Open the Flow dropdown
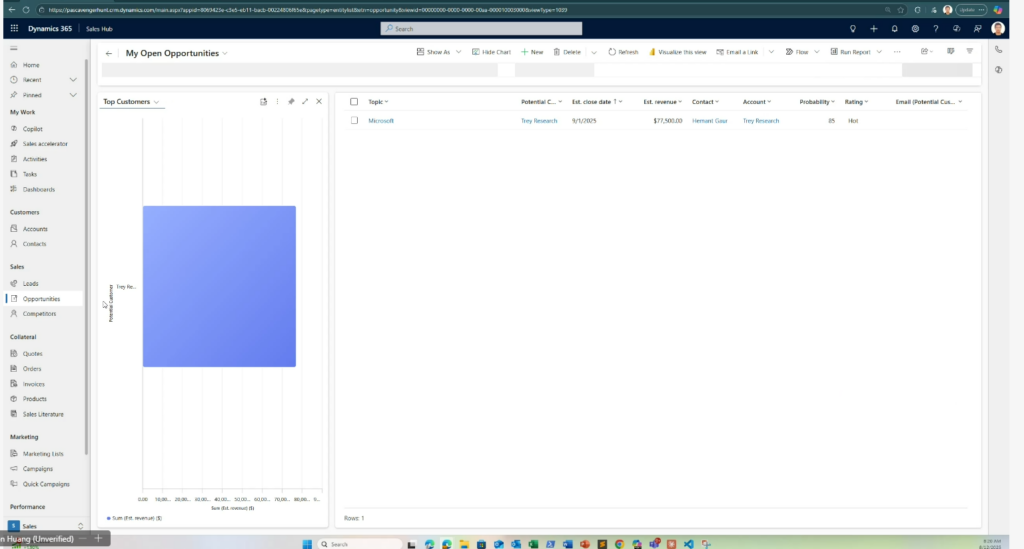 [802, 52]
